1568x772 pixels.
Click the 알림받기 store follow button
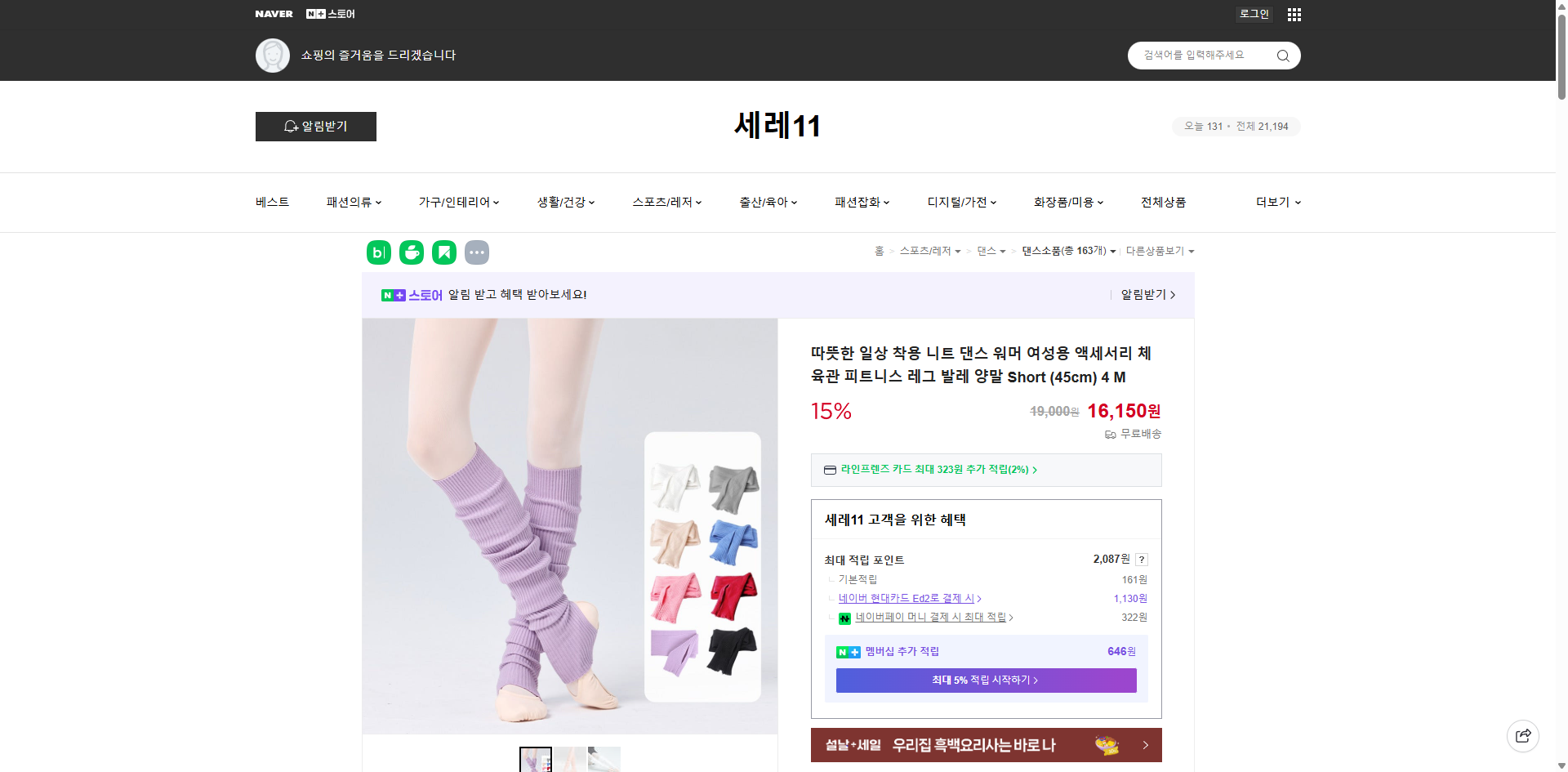tap(315, 127)
